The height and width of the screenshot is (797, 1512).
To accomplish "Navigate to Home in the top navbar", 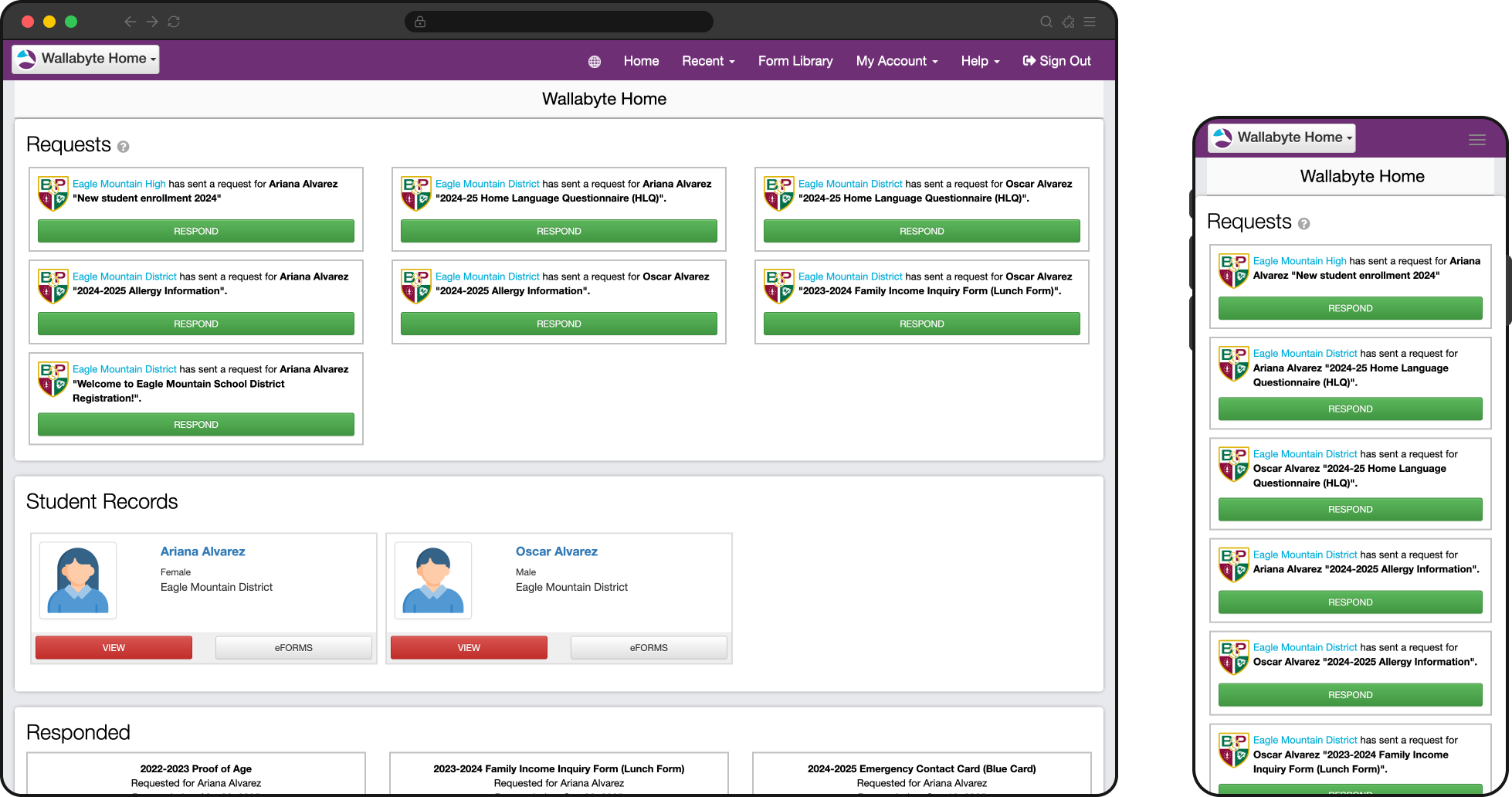I will [641, 61].
